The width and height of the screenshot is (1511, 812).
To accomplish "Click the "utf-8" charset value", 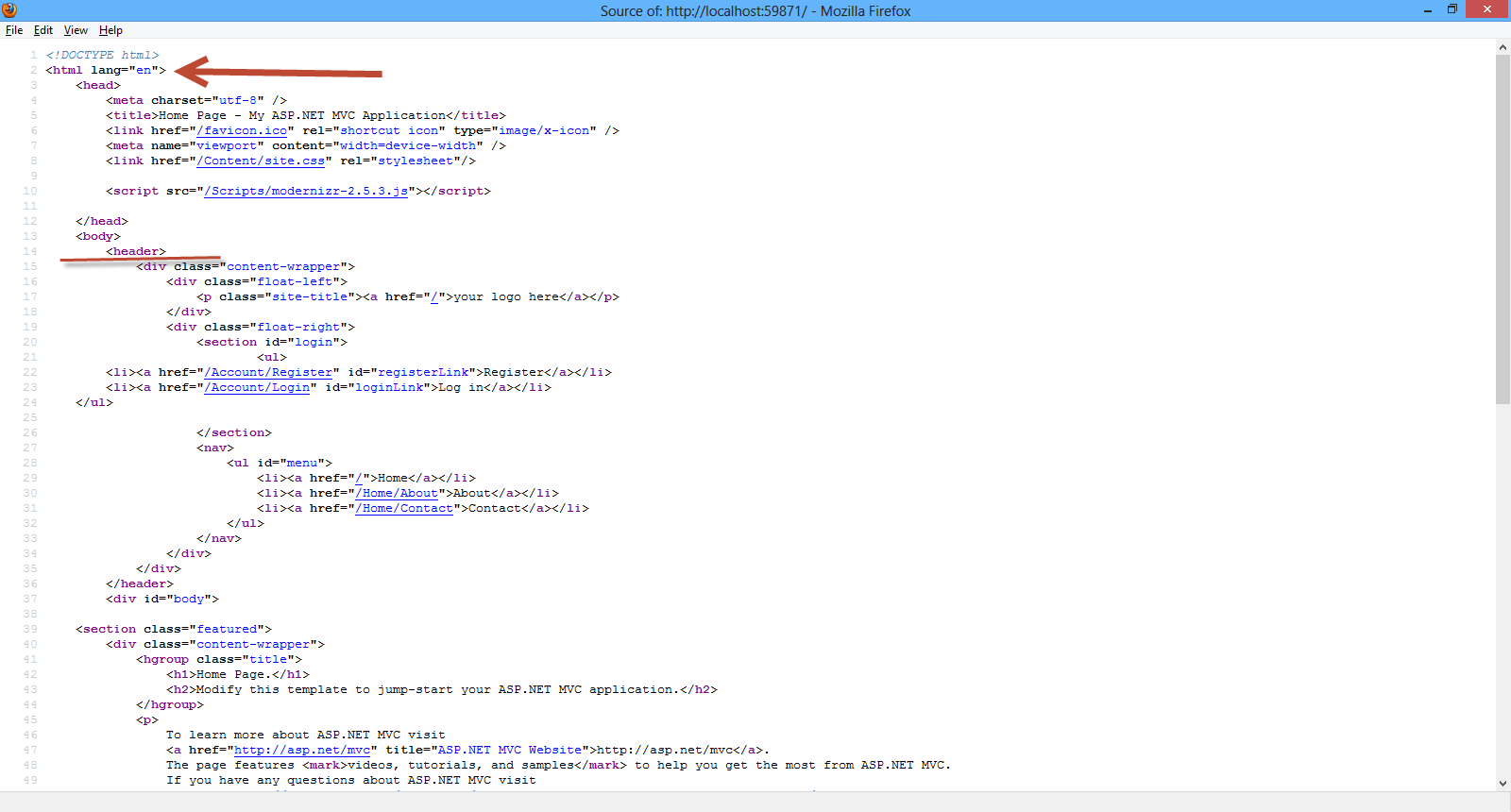I will (x=238, y=100).
